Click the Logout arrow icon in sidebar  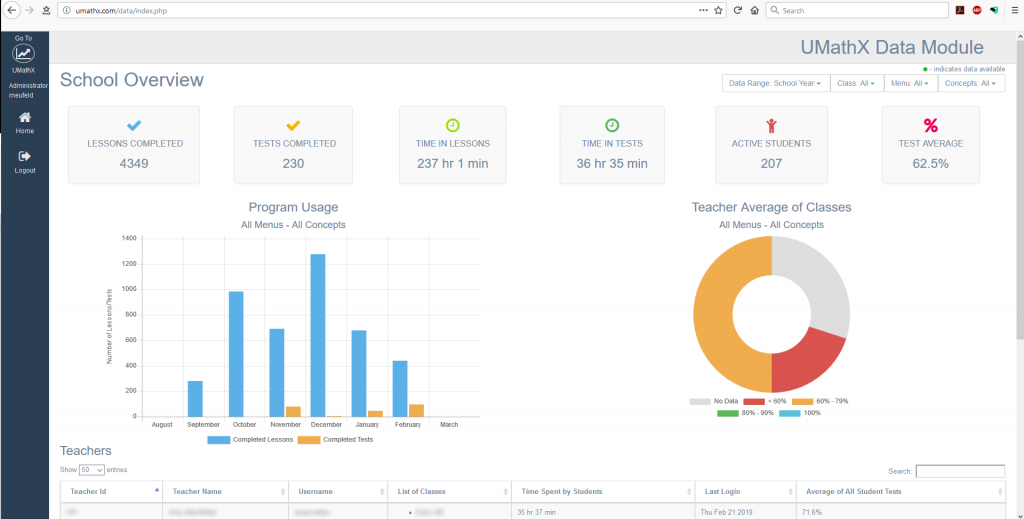[x=25, y=156]
